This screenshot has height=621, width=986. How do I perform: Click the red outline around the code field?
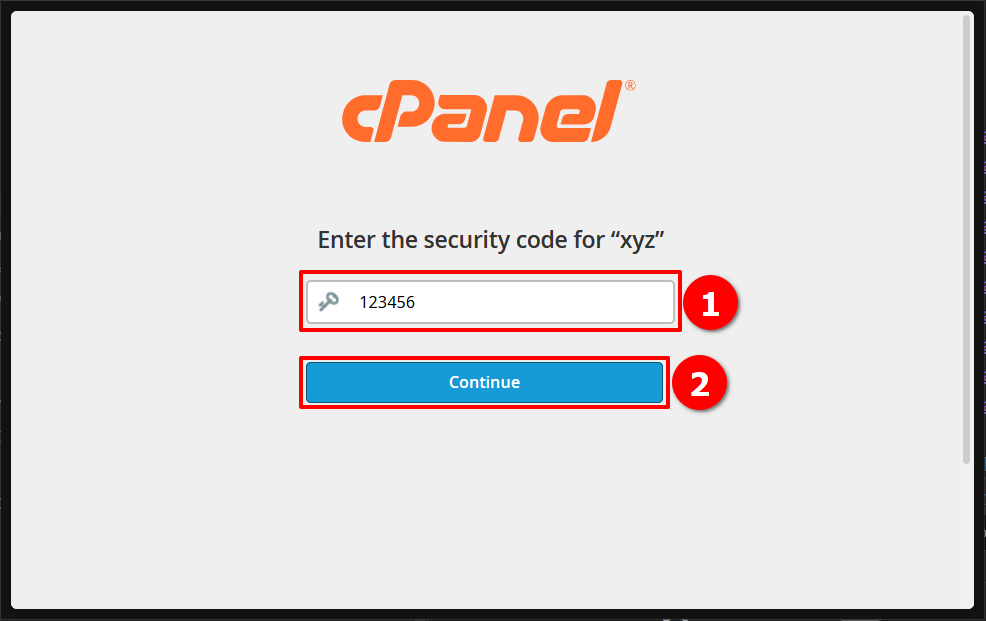490,273
